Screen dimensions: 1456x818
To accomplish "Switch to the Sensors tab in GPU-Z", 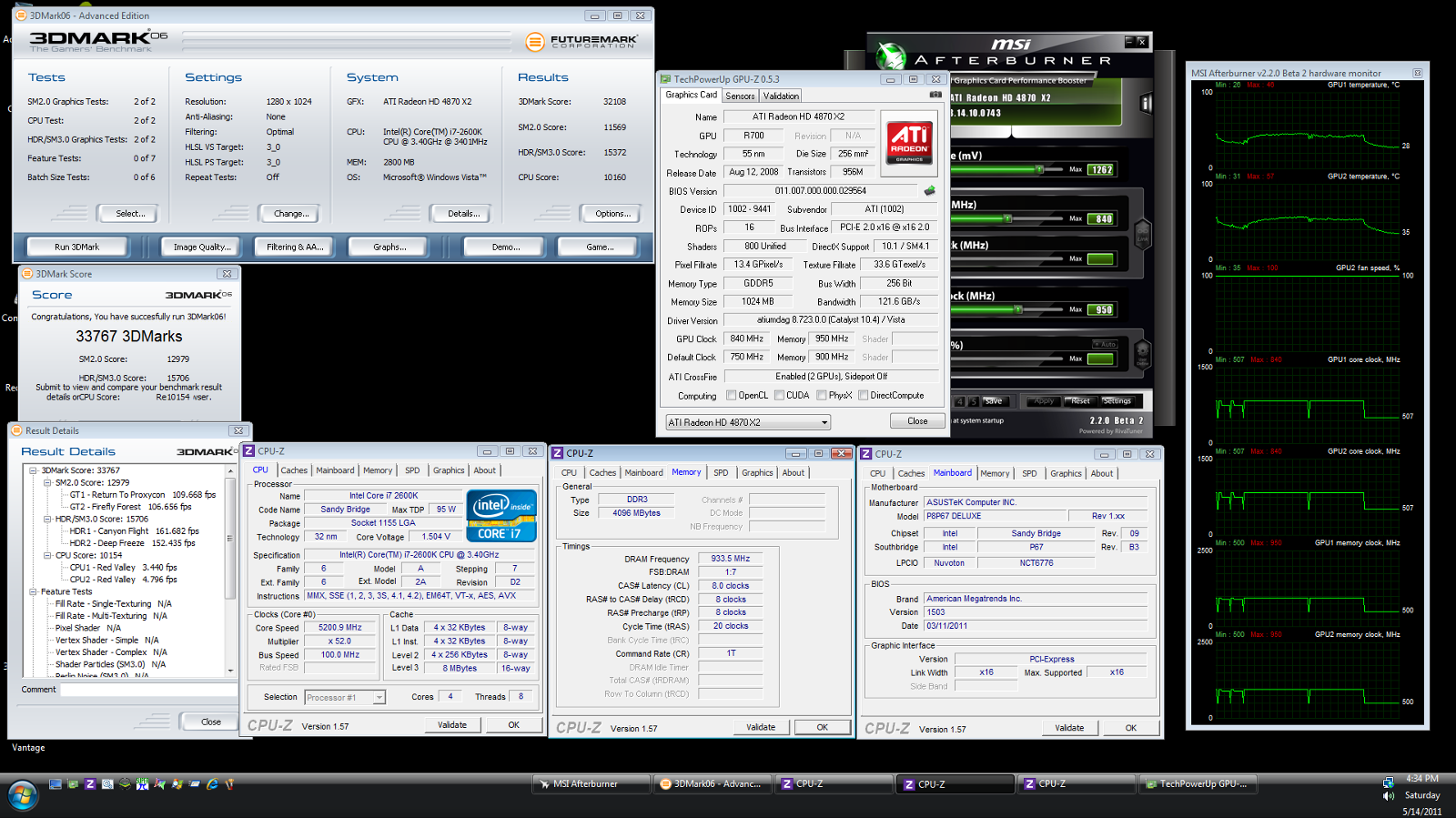I will coord(740,96).
